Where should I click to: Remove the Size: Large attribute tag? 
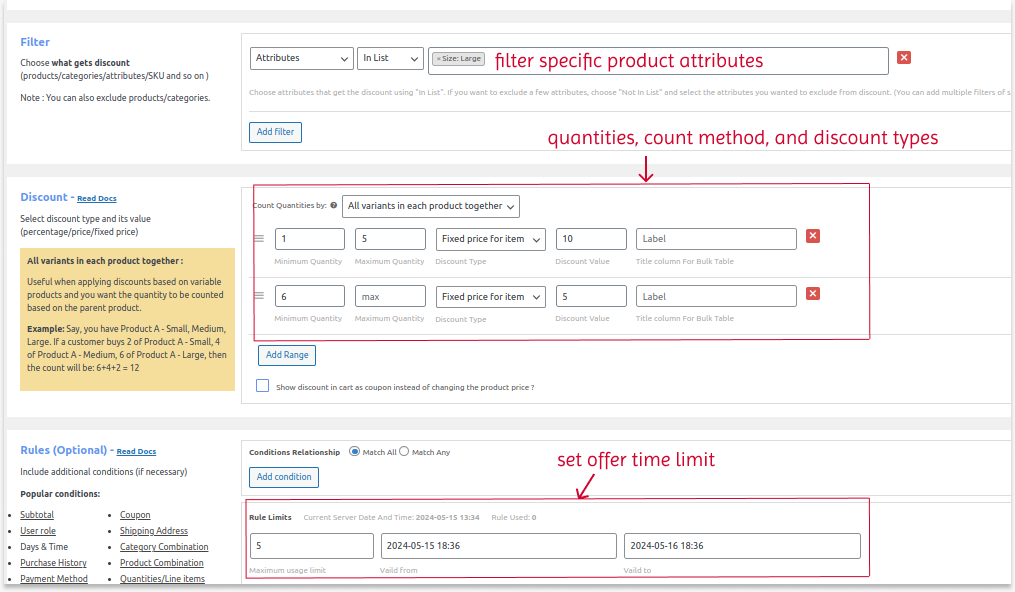(x=438, y=58)
